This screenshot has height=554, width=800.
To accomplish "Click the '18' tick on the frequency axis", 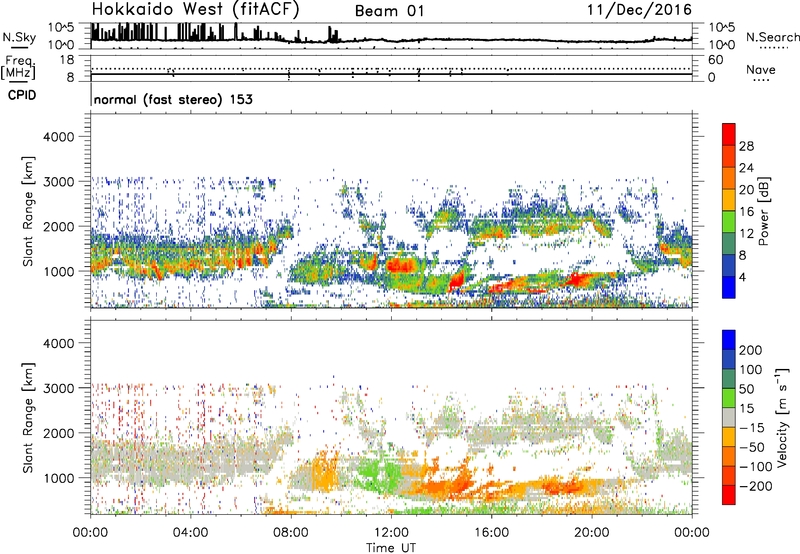I will tap(67, 60).
